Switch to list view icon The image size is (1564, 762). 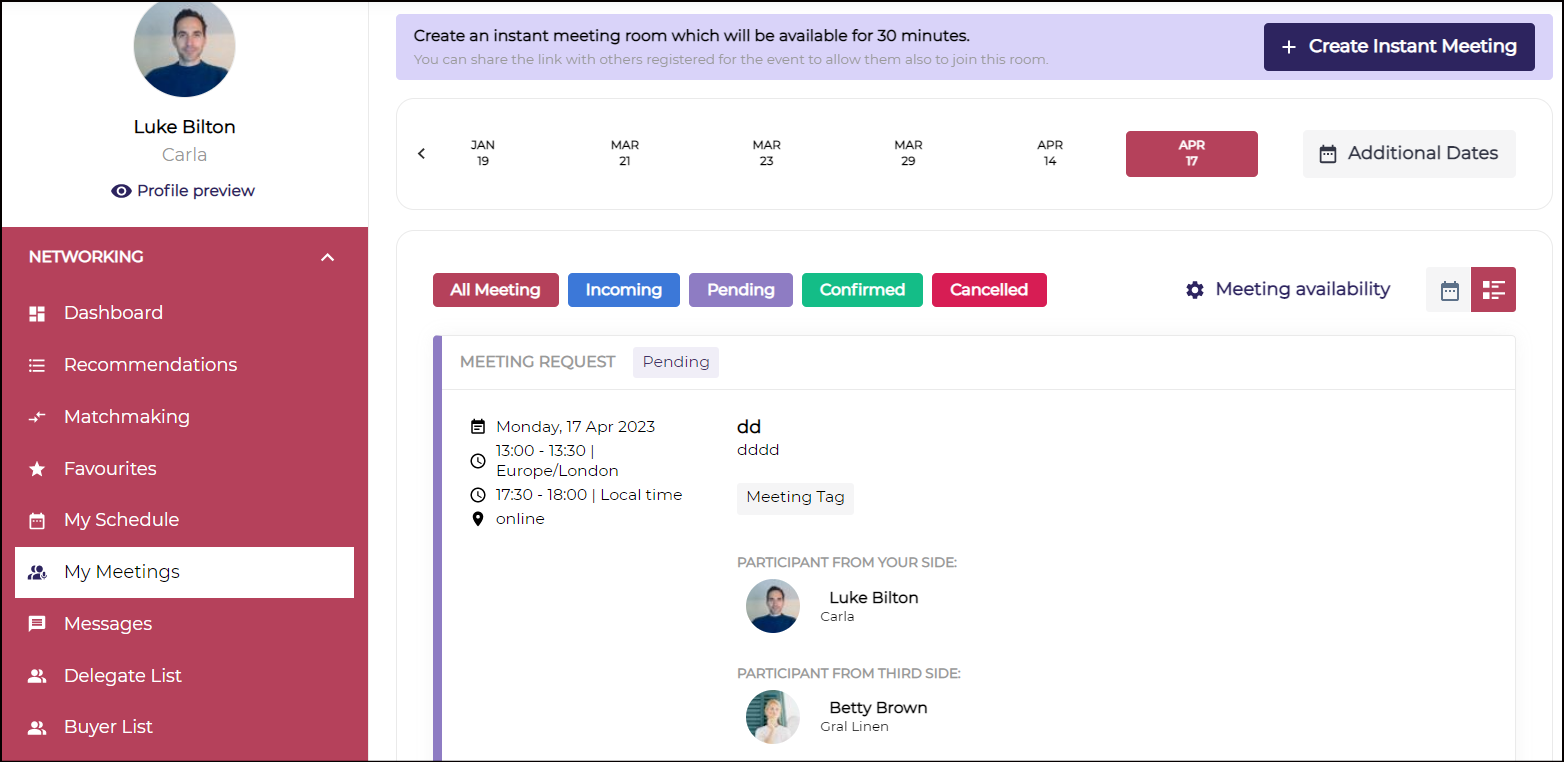(1493, 290)
